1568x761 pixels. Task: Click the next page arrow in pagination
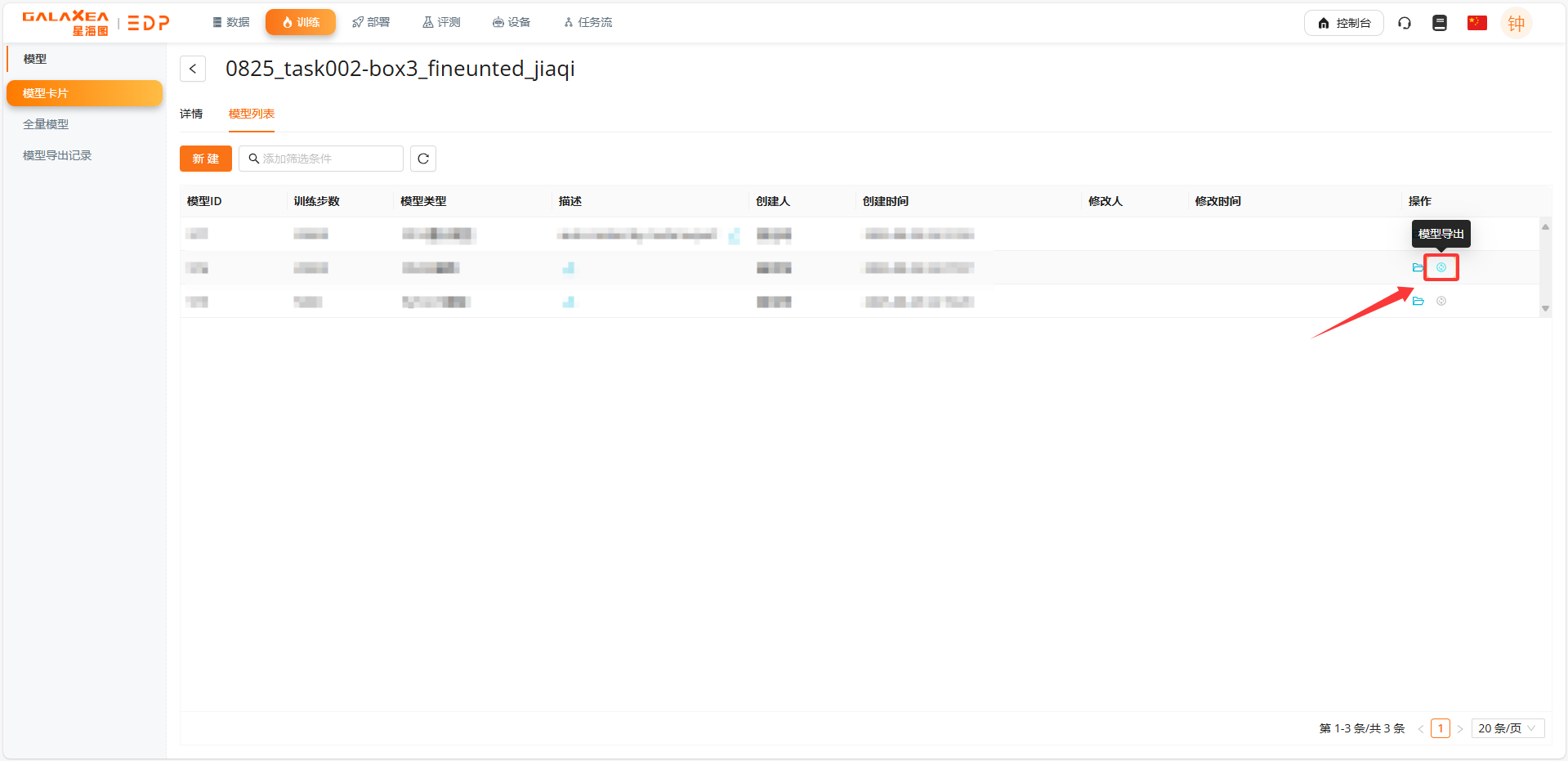click(1460, 728)
